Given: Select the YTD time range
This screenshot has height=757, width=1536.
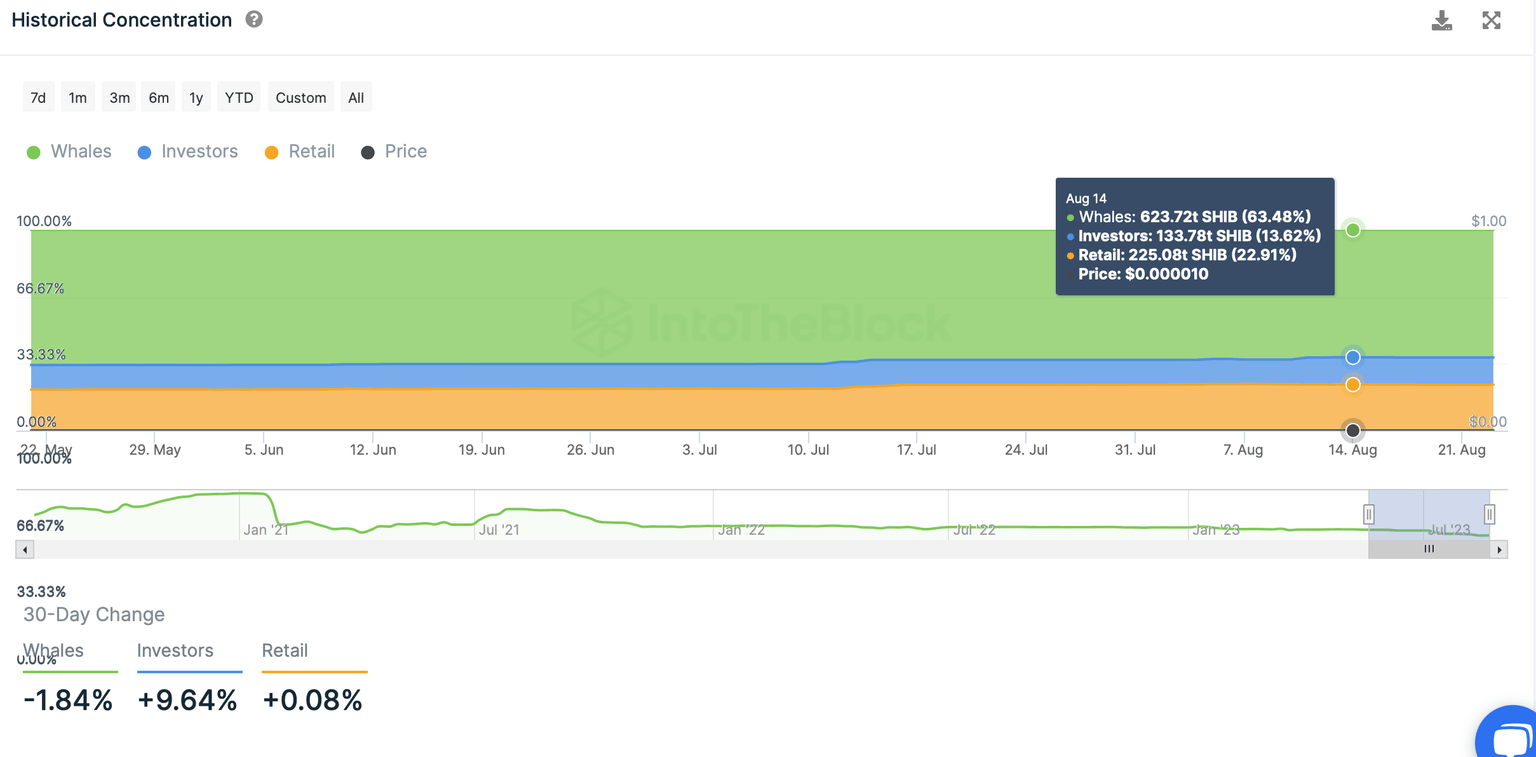Looking at the screenshot, I should pyautogui.click(x=238, y=97).
